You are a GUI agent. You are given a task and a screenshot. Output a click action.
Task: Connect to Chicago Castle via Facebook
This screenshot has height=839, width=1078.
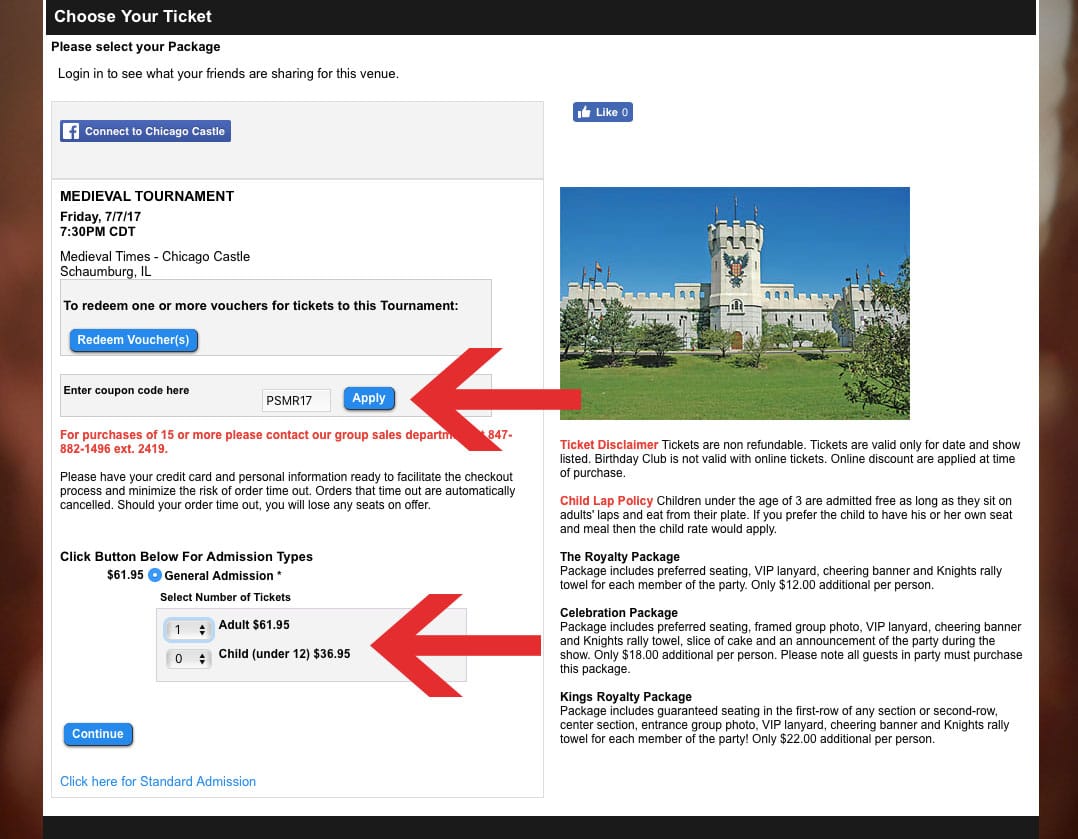pyautogui.click(x=145, y=130)
